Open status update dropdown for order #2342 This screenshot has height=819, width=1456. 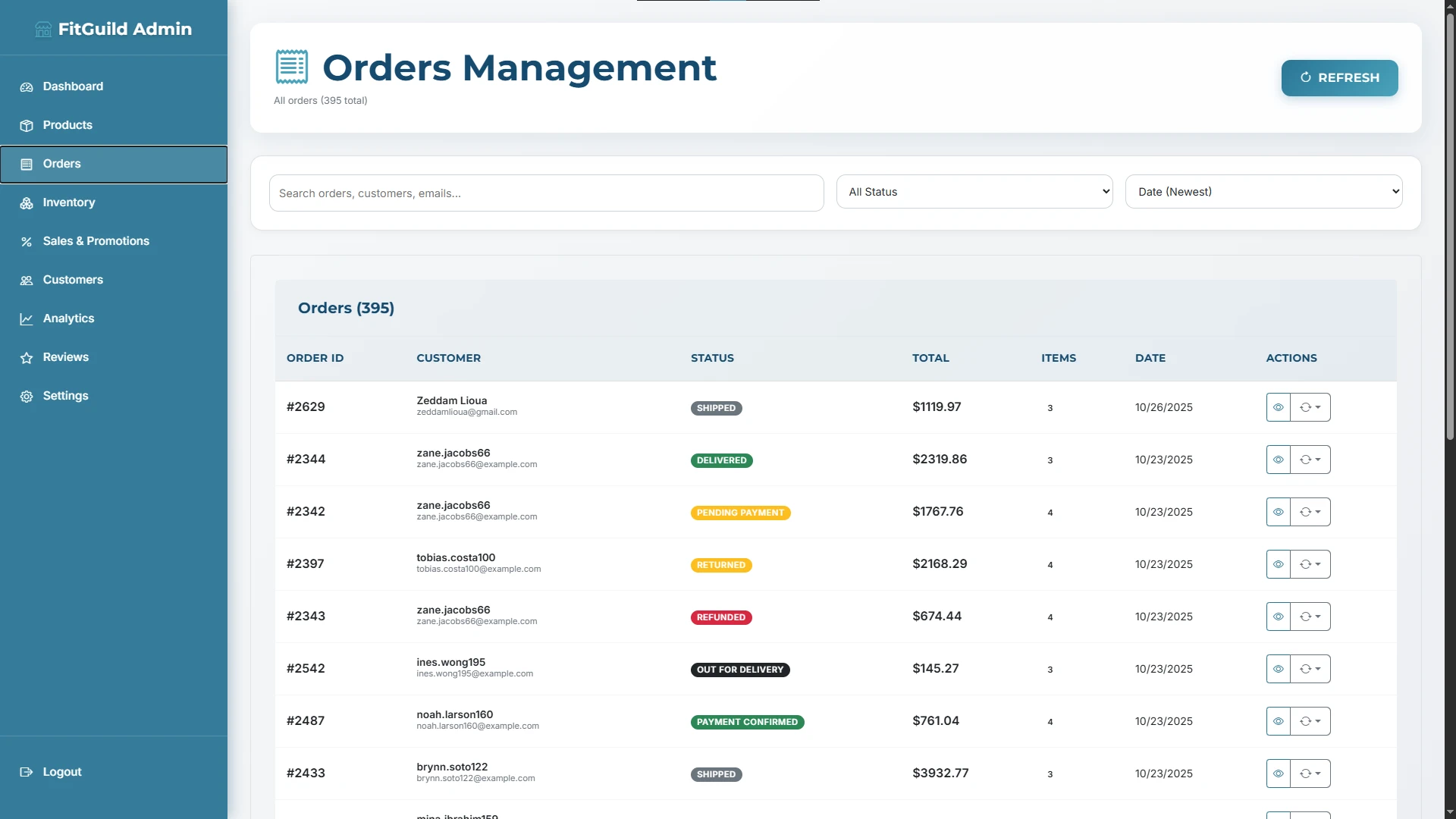pyautogui.click(x=1310, y=512)
